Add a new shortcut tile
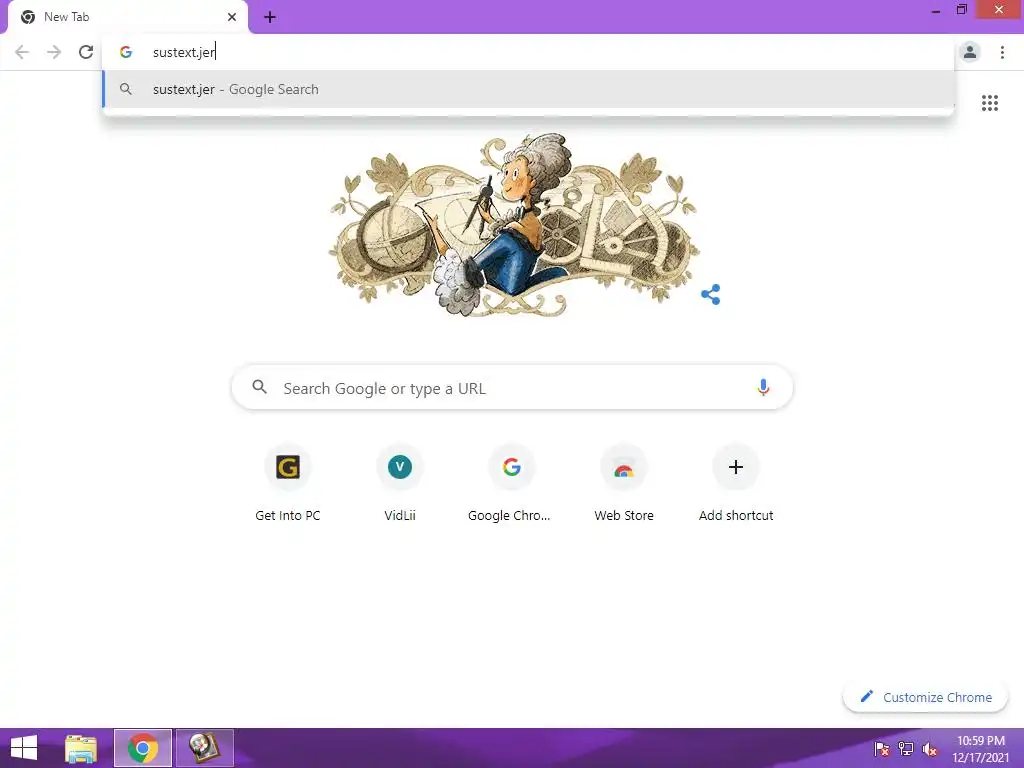 pyautogui.click(x=736, y=483)
